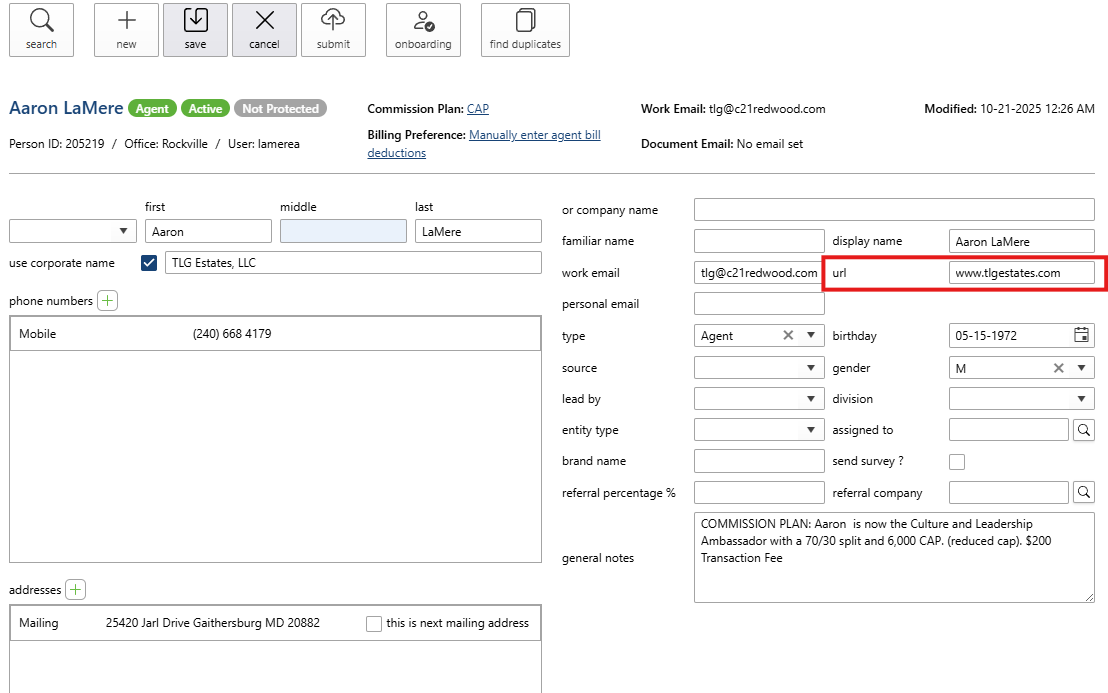
Task: Open the entity type dropdown
Action: tap(810, 430)
